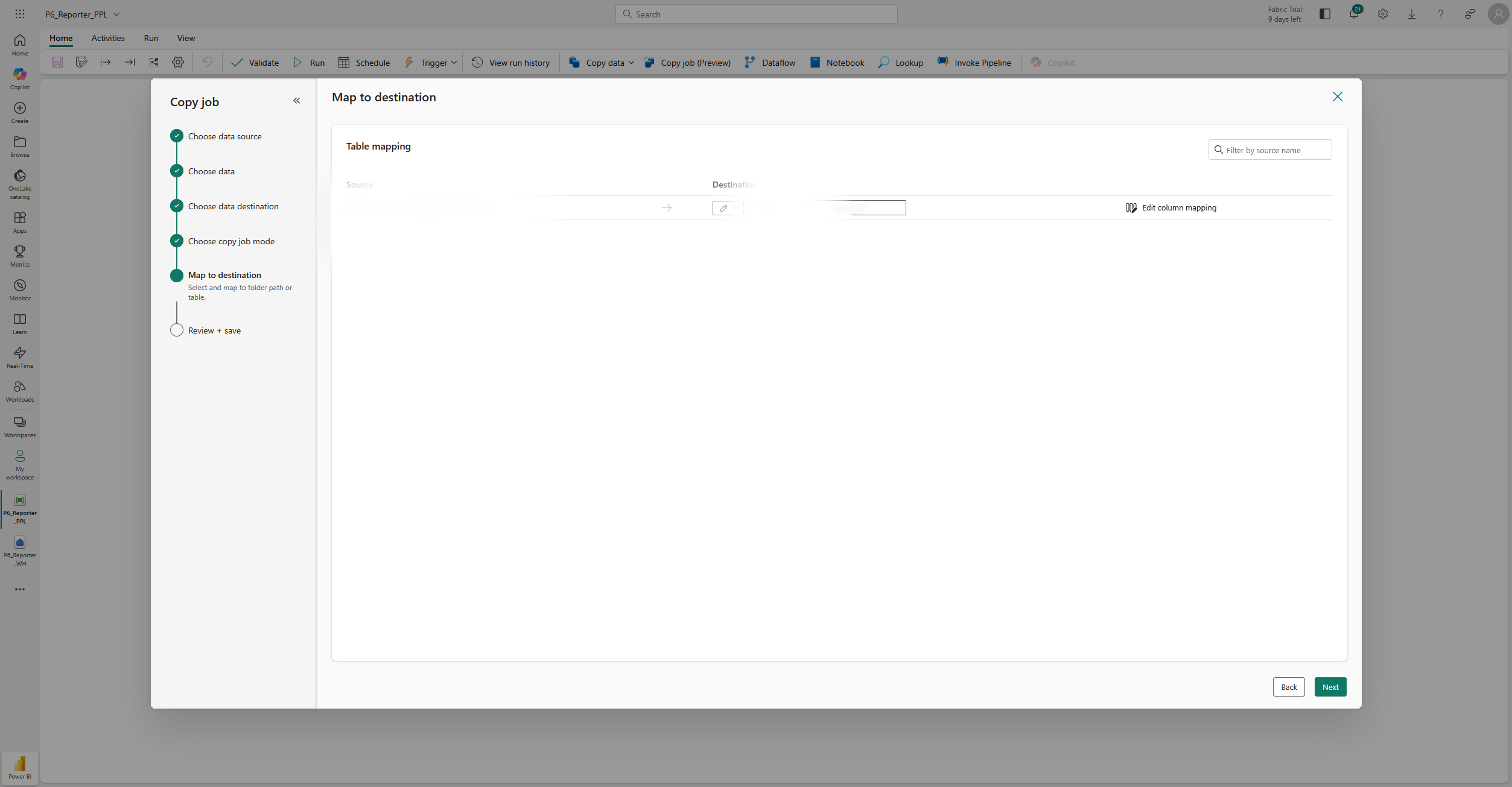This screenshot has width=1512, height=787.
Task: Click the Validate icon on the toolbar
Action: 237,62
